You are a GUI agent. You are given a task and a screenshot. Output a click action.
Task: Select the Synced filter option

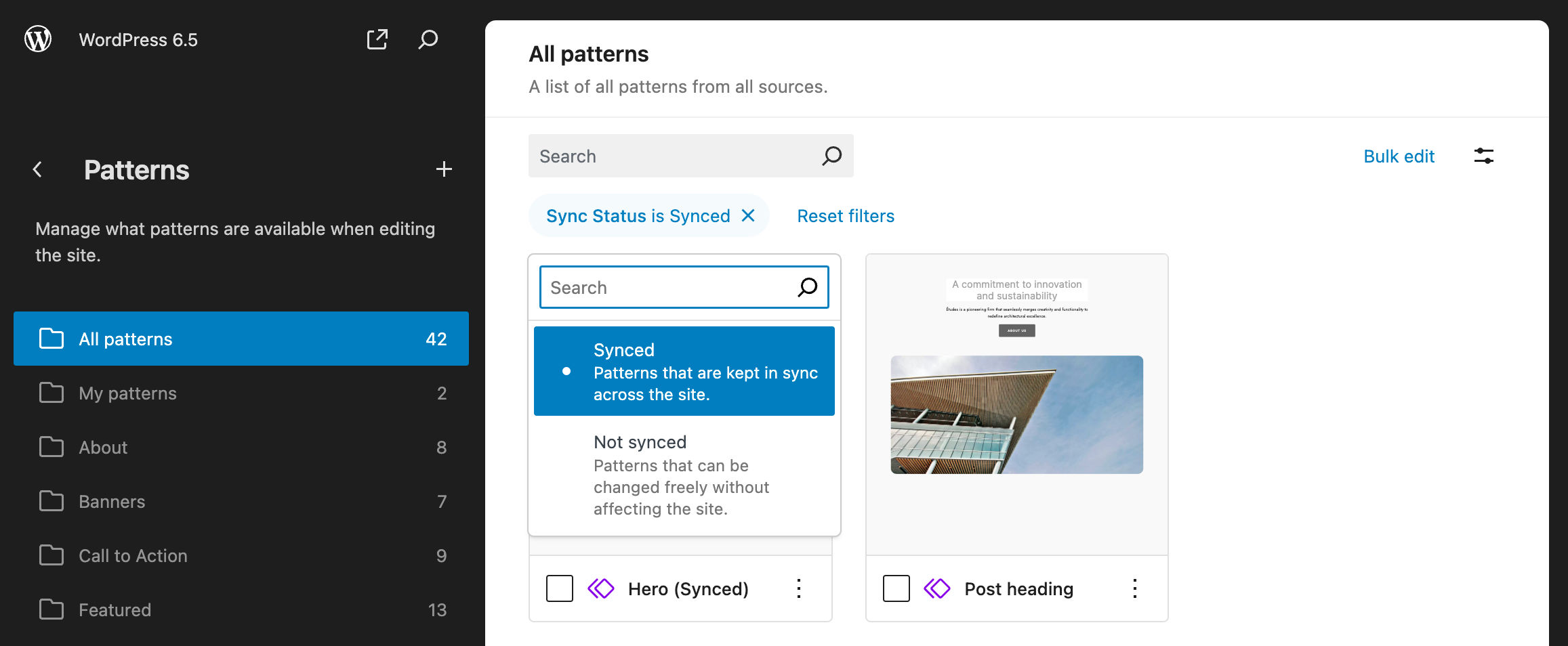point(684,371)
